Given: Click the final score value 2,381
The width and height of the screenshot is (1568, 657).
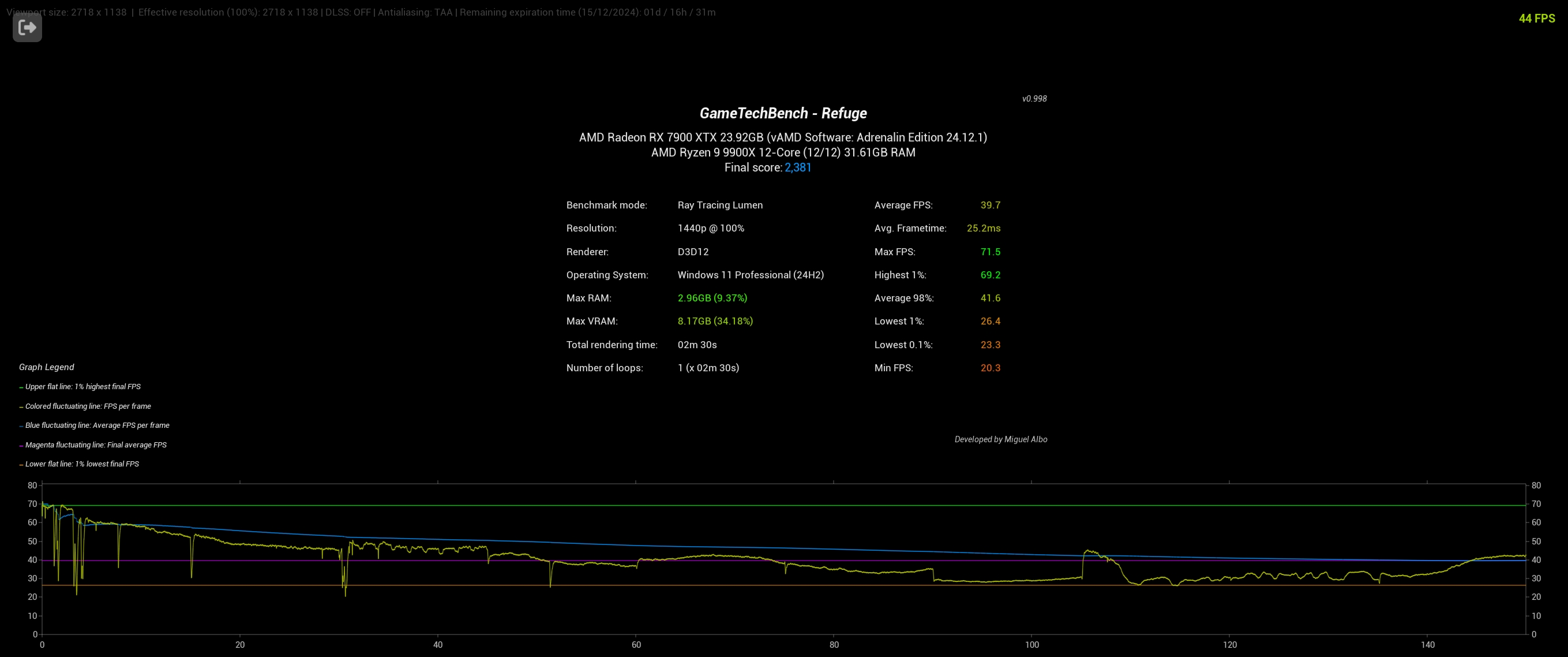Looking at the screenshot, I should [797, 167].
